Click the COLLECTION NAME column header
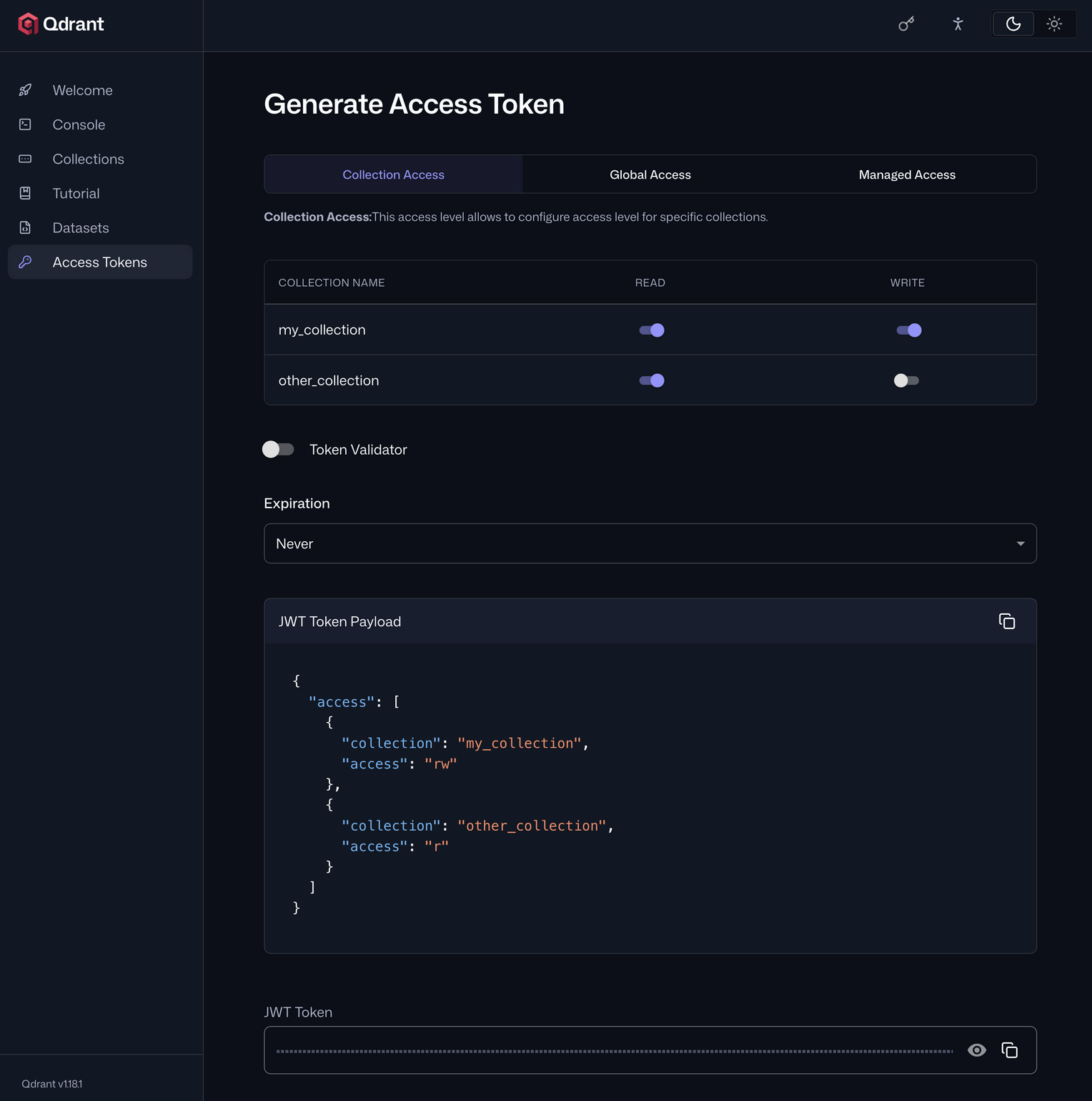 (x=332, y=282)
